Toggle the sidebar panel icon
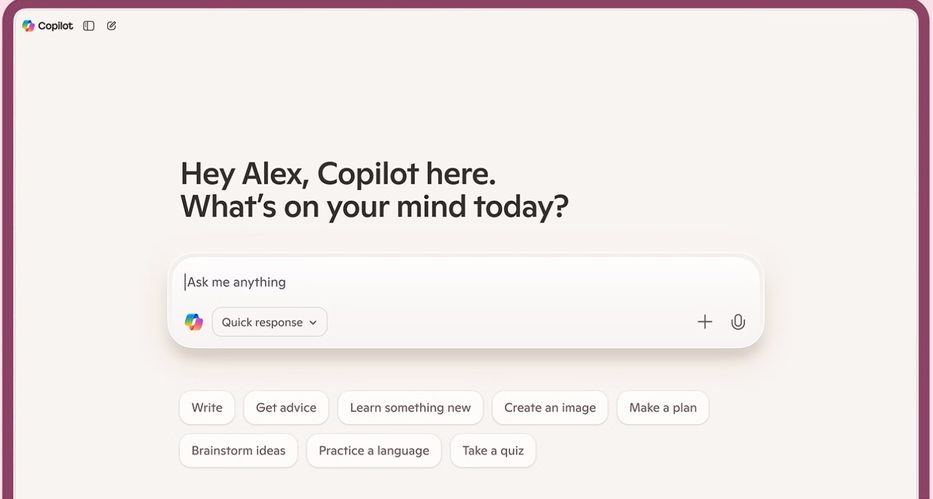The width and height of the screenshot is (933, 499). click(x=89, y=26)
